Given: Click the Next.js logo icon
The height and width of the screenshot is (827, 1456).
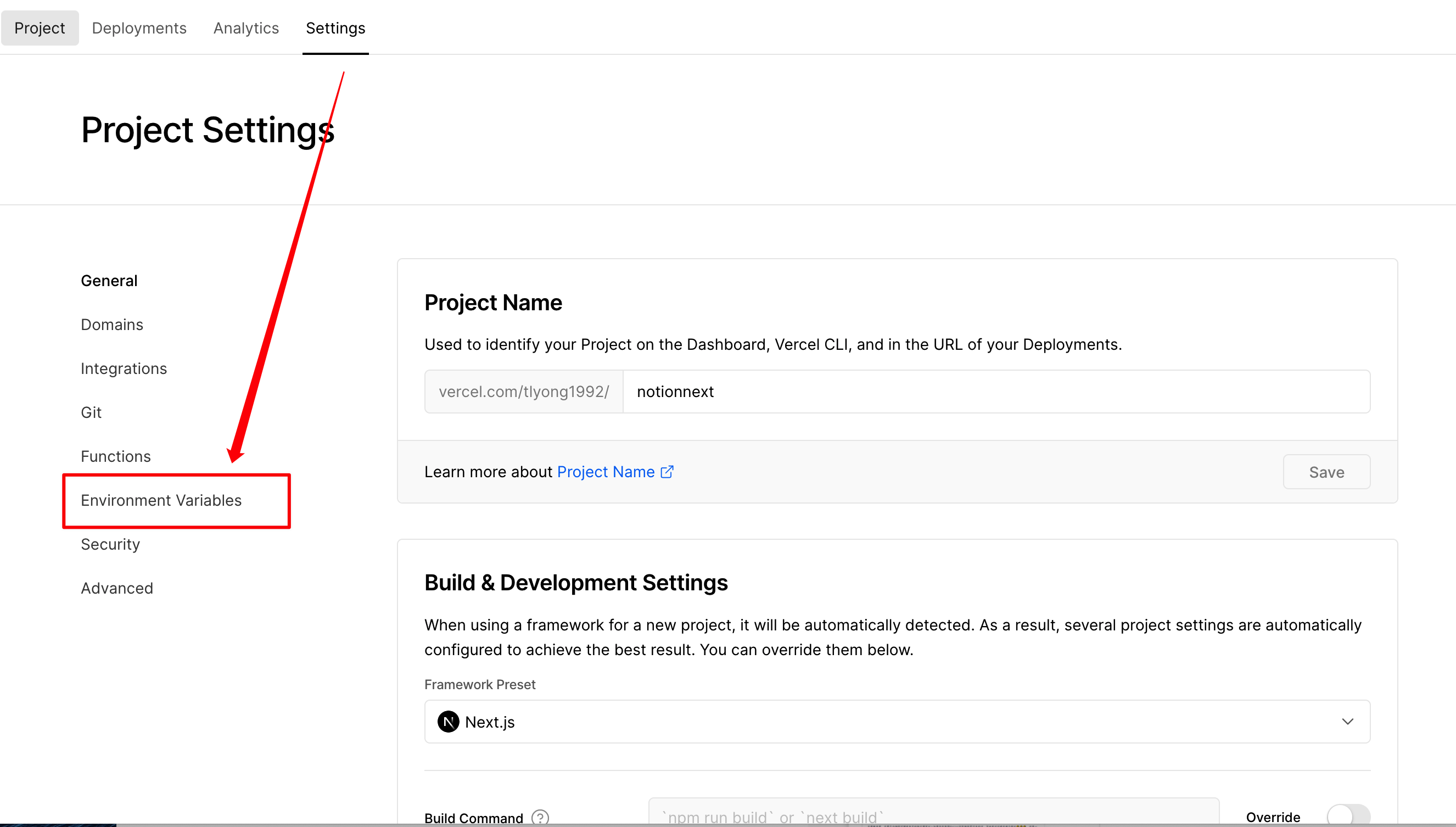Looking at the screenshot, I should [x=449, y=722].
